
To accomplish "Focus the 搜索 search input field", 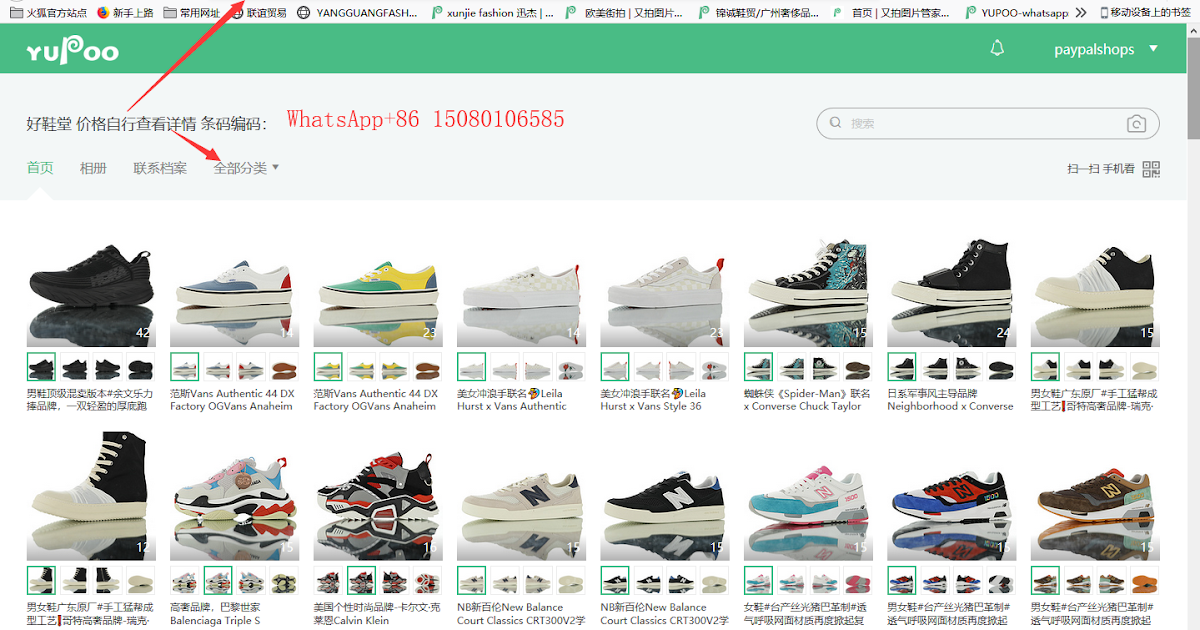I will click(988, 124).
